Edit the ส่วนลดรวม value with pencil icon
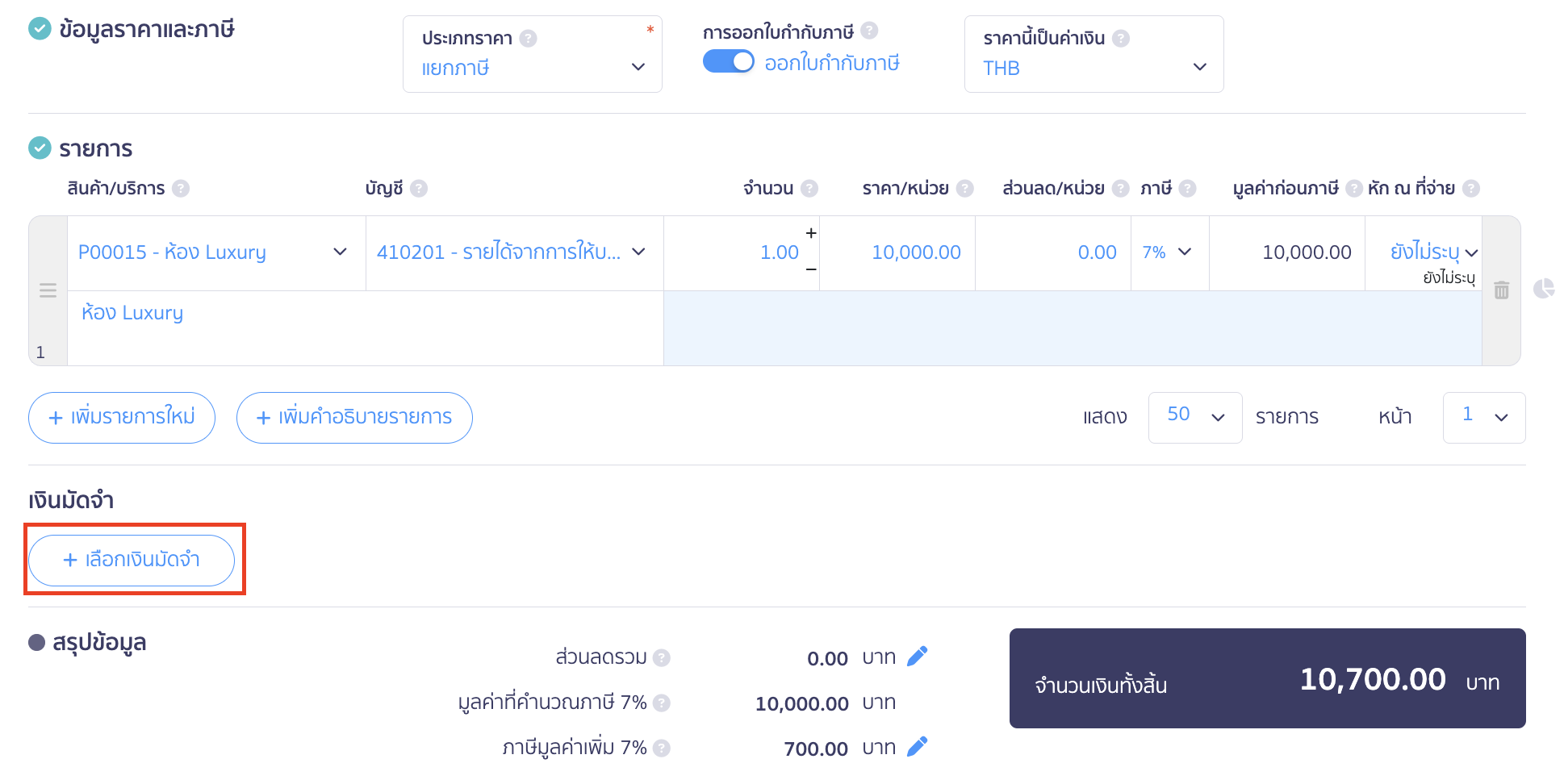The width and height of the screenshot is (1564, 784). 918,656
